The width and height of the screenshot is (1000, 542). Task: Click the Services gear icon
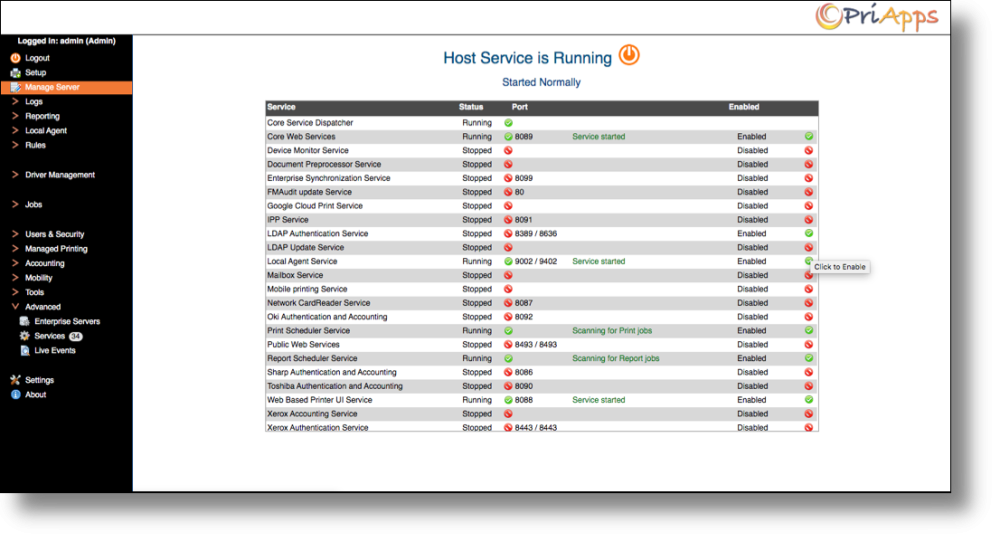click(25, 336)
